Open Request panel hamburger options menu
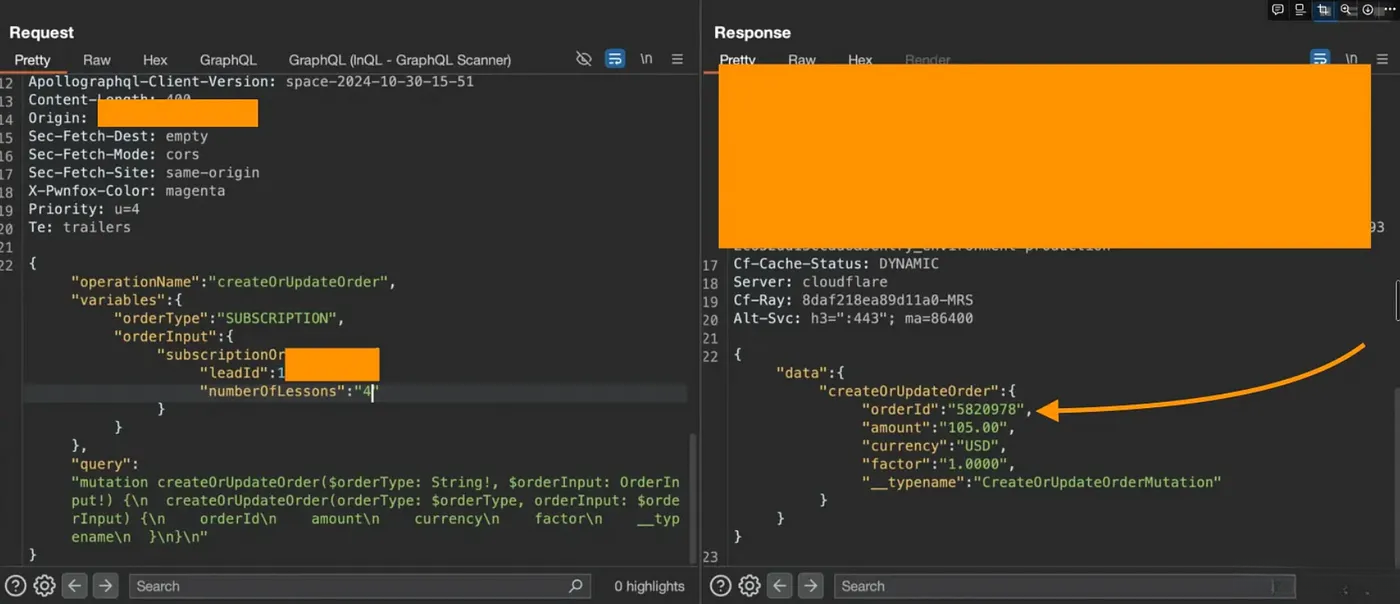The image size is (1400, 604). 677,59
